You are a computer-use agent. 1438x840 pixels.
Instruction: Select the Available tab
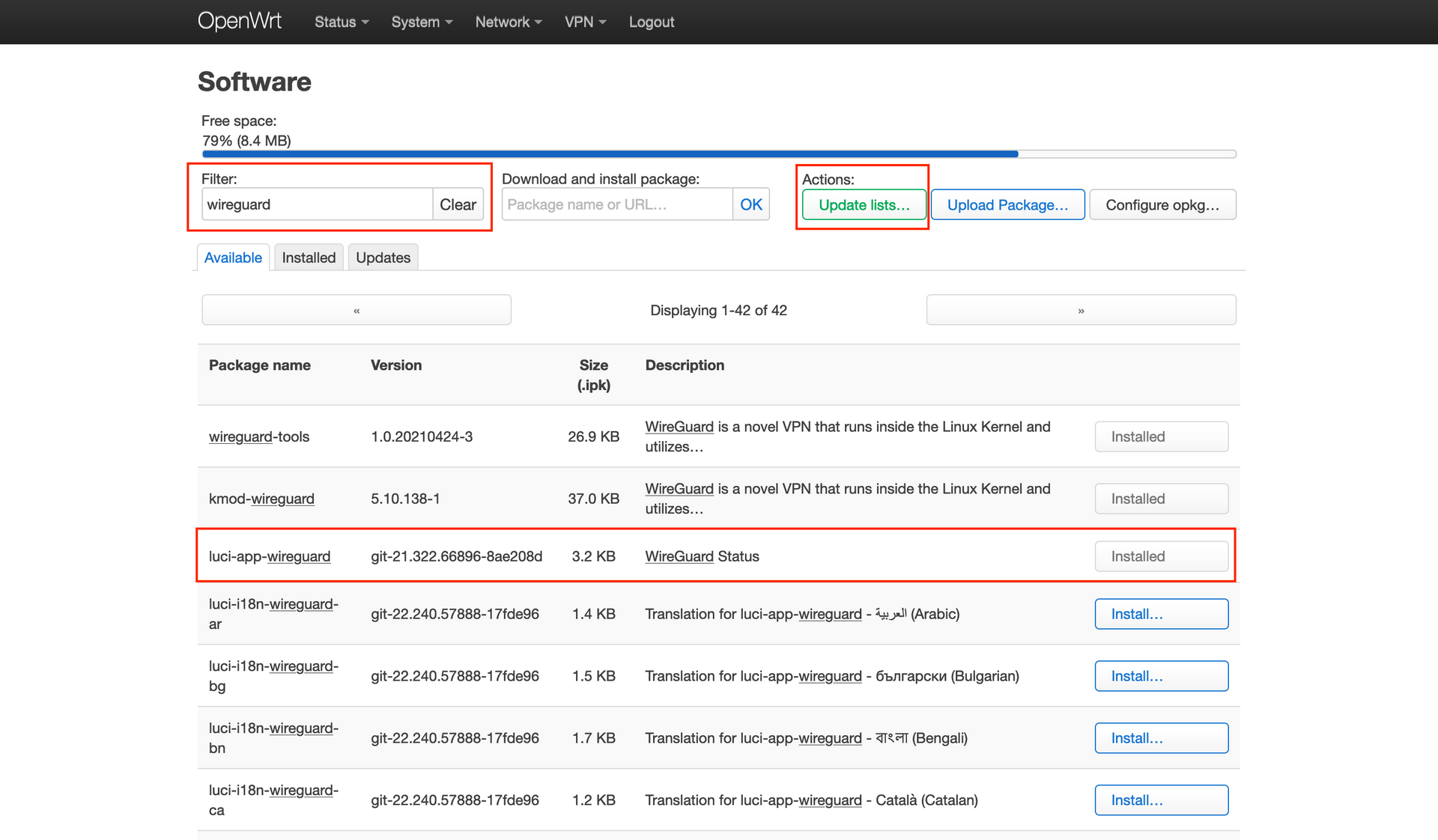pyautogui.click(x=233, y=258)
